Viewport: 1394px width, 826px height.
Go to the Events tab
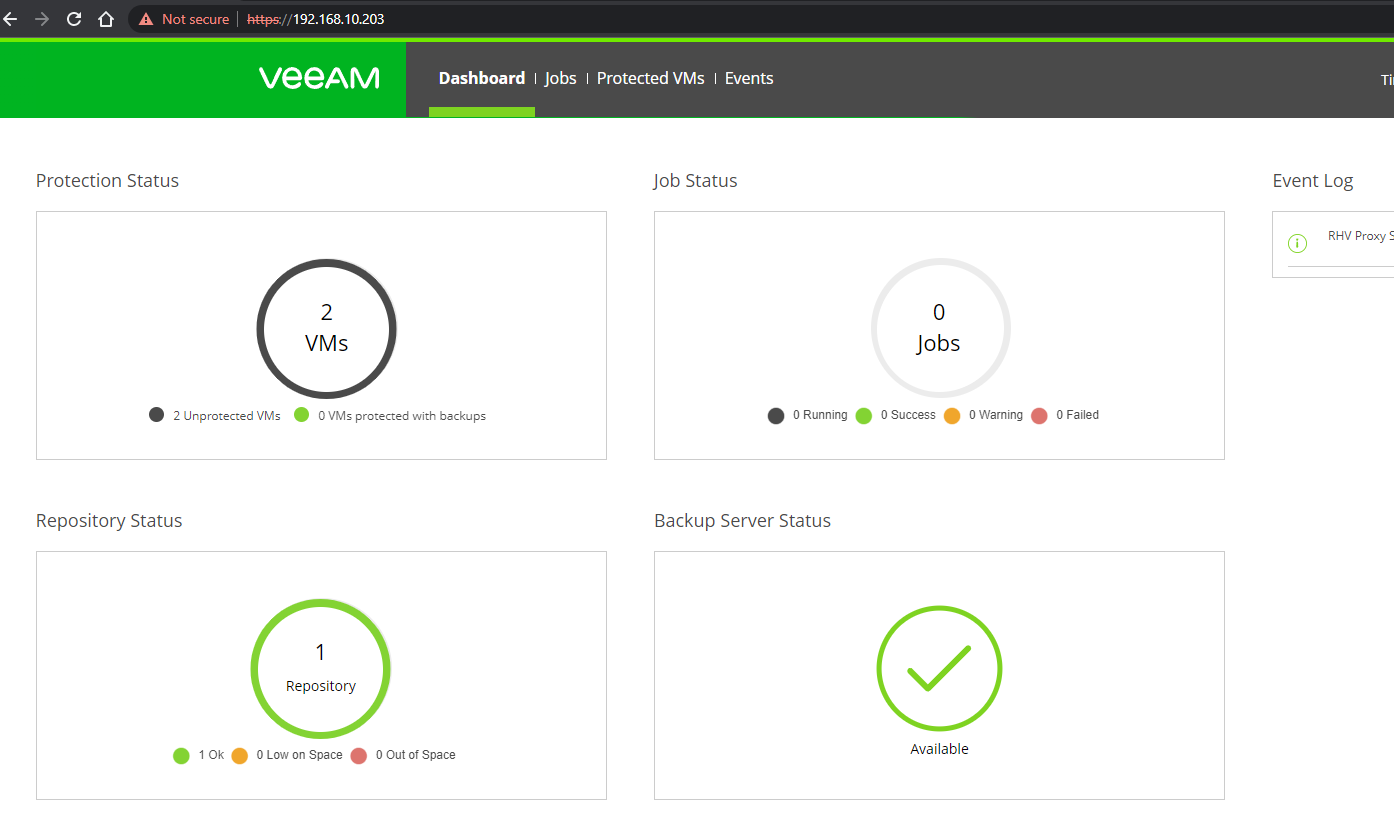point(749,78)
